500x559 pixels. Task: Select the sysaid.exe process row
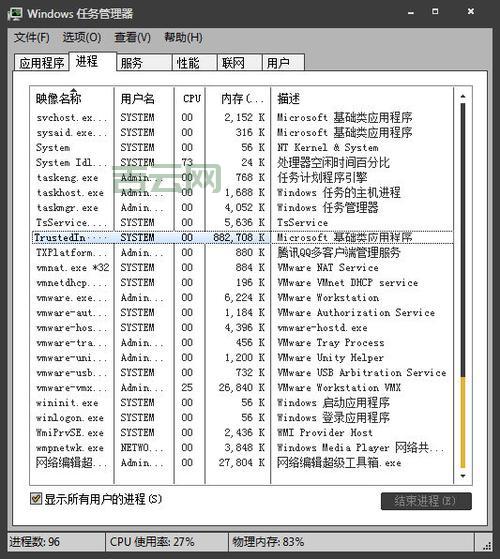tap(242, 132)
